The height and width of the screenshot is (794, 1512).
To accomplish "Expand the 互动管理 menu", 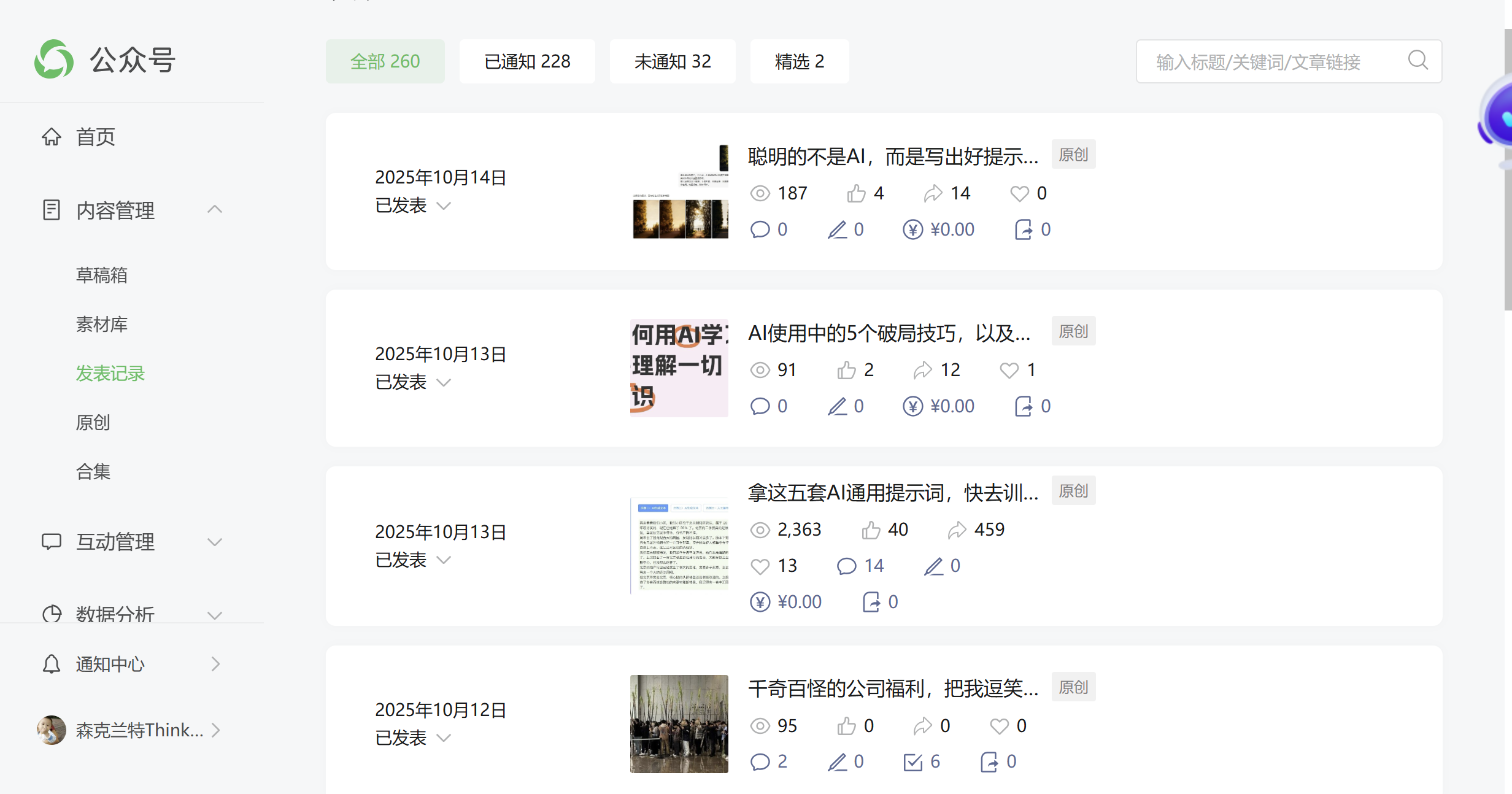I will click(214, 542).
